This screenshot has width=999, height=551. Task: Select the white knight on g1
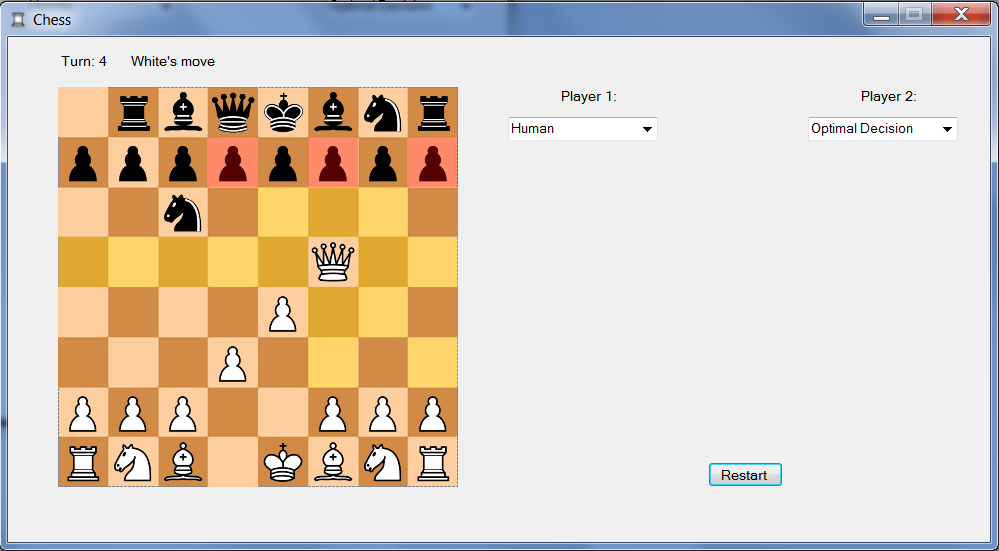[383, 462]
